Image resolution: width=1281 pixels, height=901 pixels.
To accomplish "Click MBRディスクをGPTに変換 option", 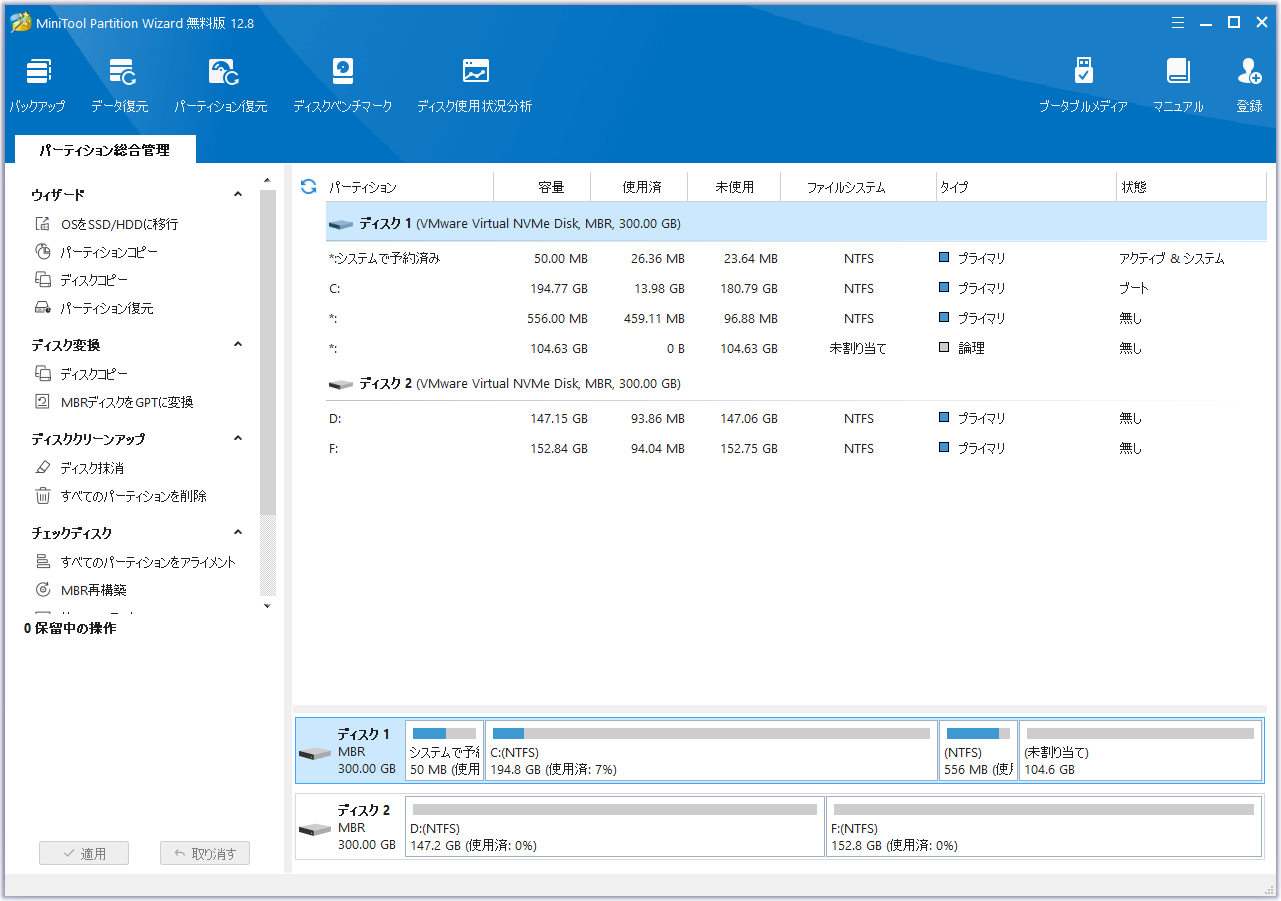I will [x=126, y=402].
